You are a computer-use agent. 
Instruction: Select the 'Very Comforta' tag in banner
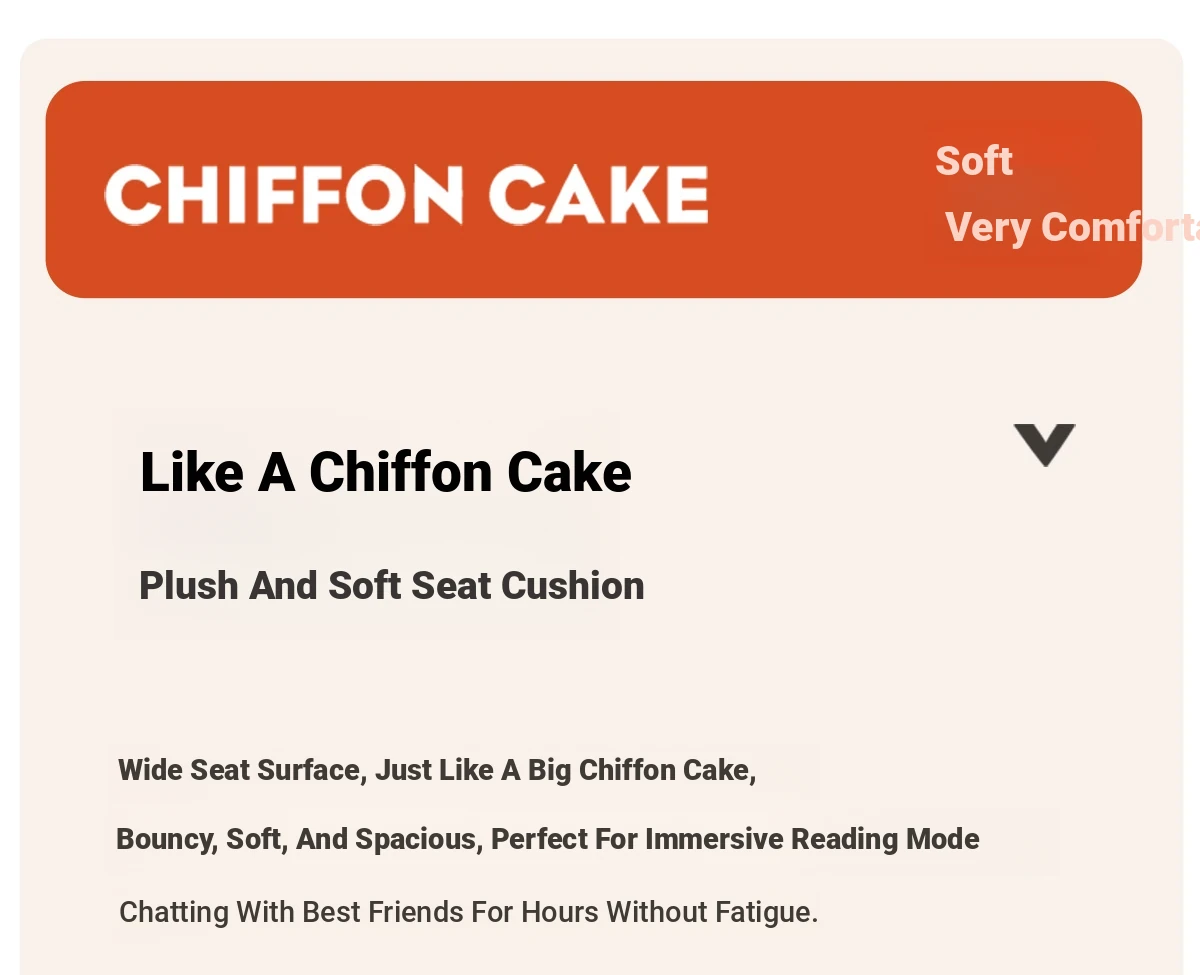click(x=1072, y=228)
